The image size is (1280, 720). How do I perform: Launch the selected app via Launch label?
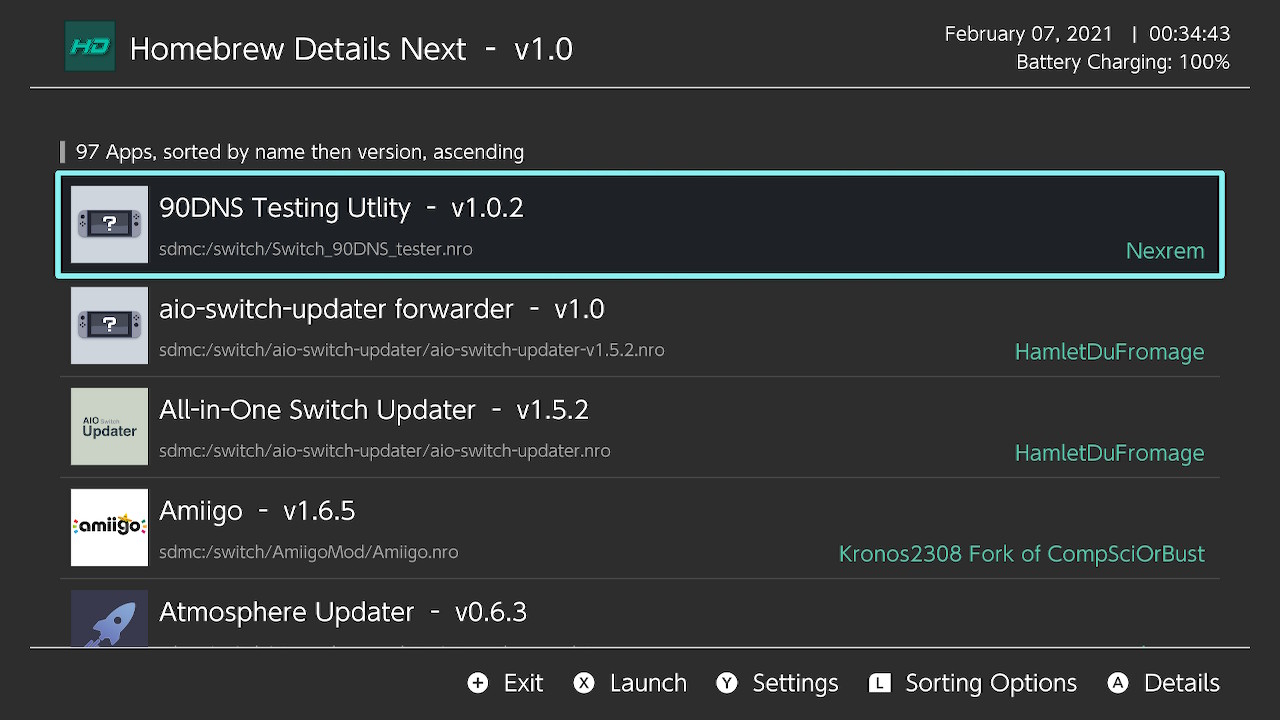coord(648,683)
